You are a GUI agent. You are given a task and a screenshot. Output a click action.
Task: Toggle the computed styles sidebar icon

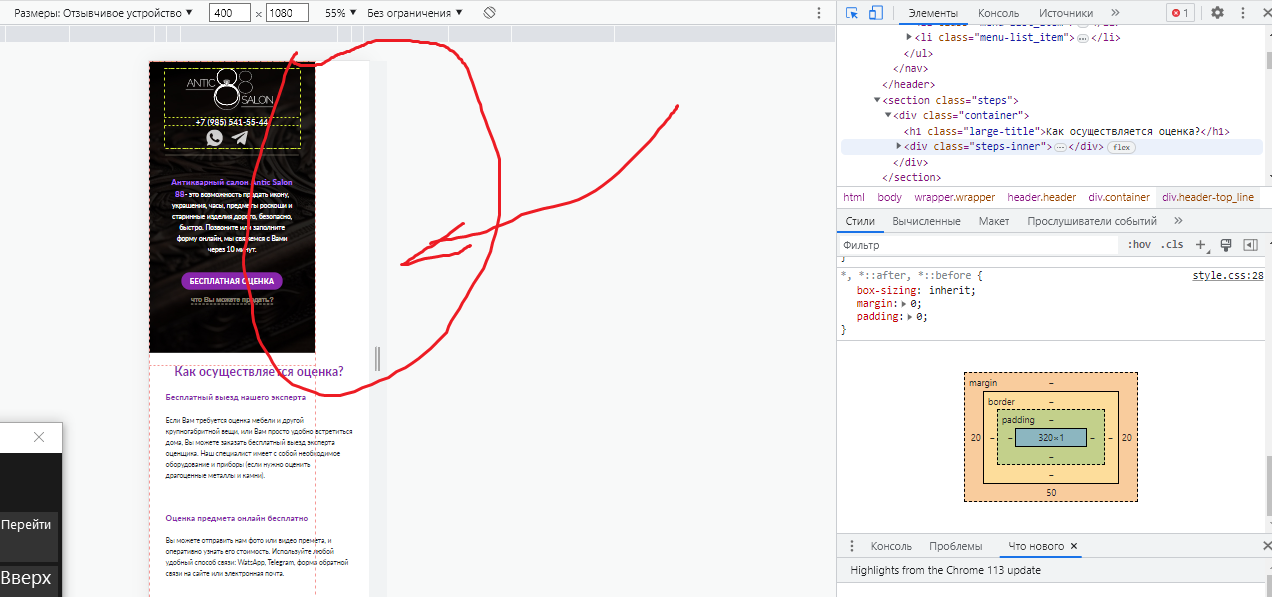click(x=1250, y=245)
